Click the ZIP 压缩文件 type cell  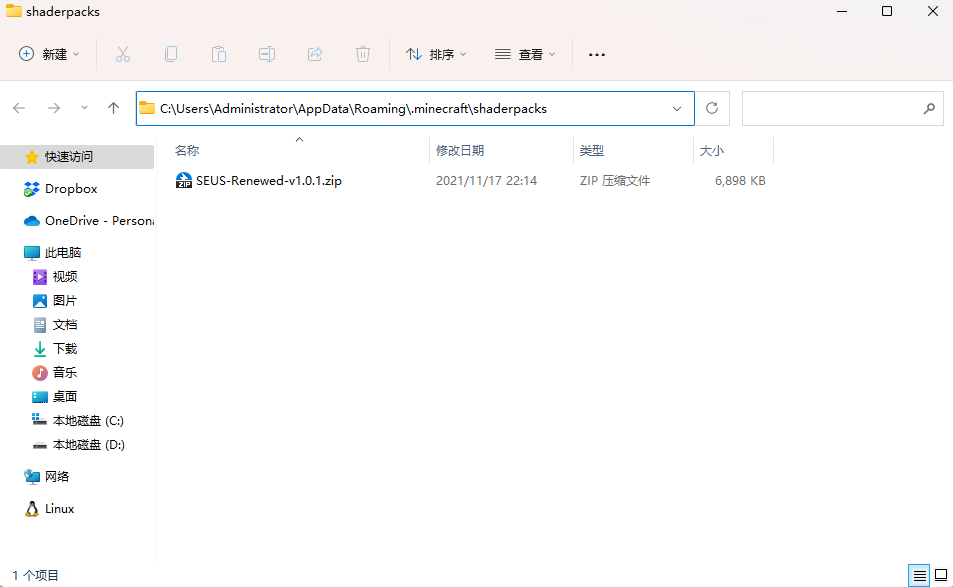pos(614,180)
